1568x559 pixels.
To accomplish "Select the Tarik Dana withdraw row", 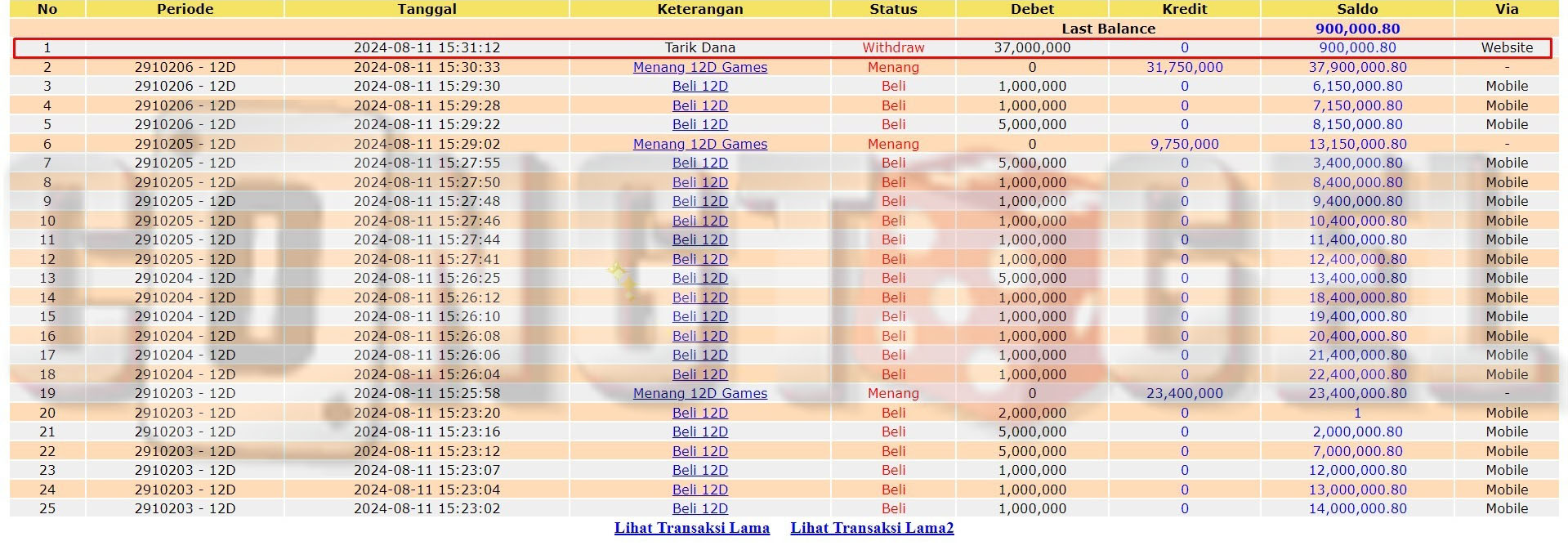I will coord(699,47).
